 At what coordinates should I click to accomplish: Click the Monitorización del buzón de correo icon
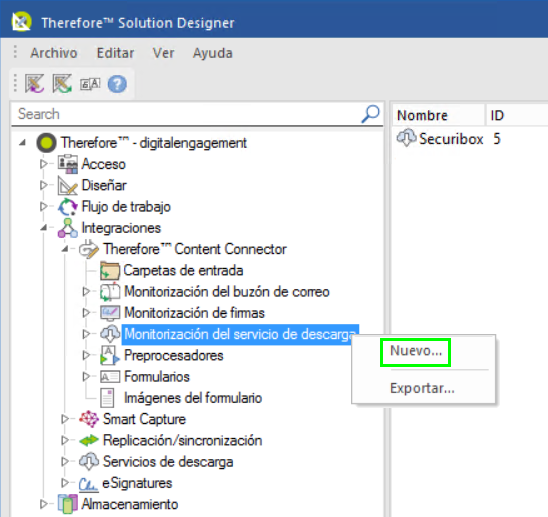(x=110, y=292)
